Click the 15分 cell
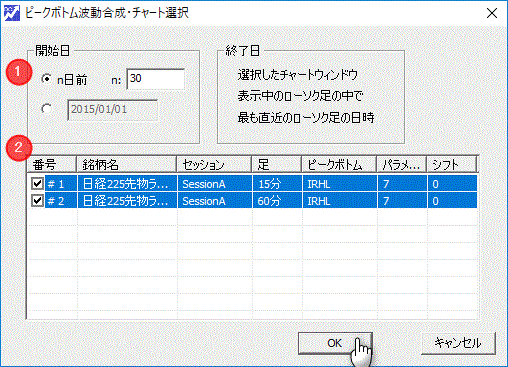 pos(277,184)
